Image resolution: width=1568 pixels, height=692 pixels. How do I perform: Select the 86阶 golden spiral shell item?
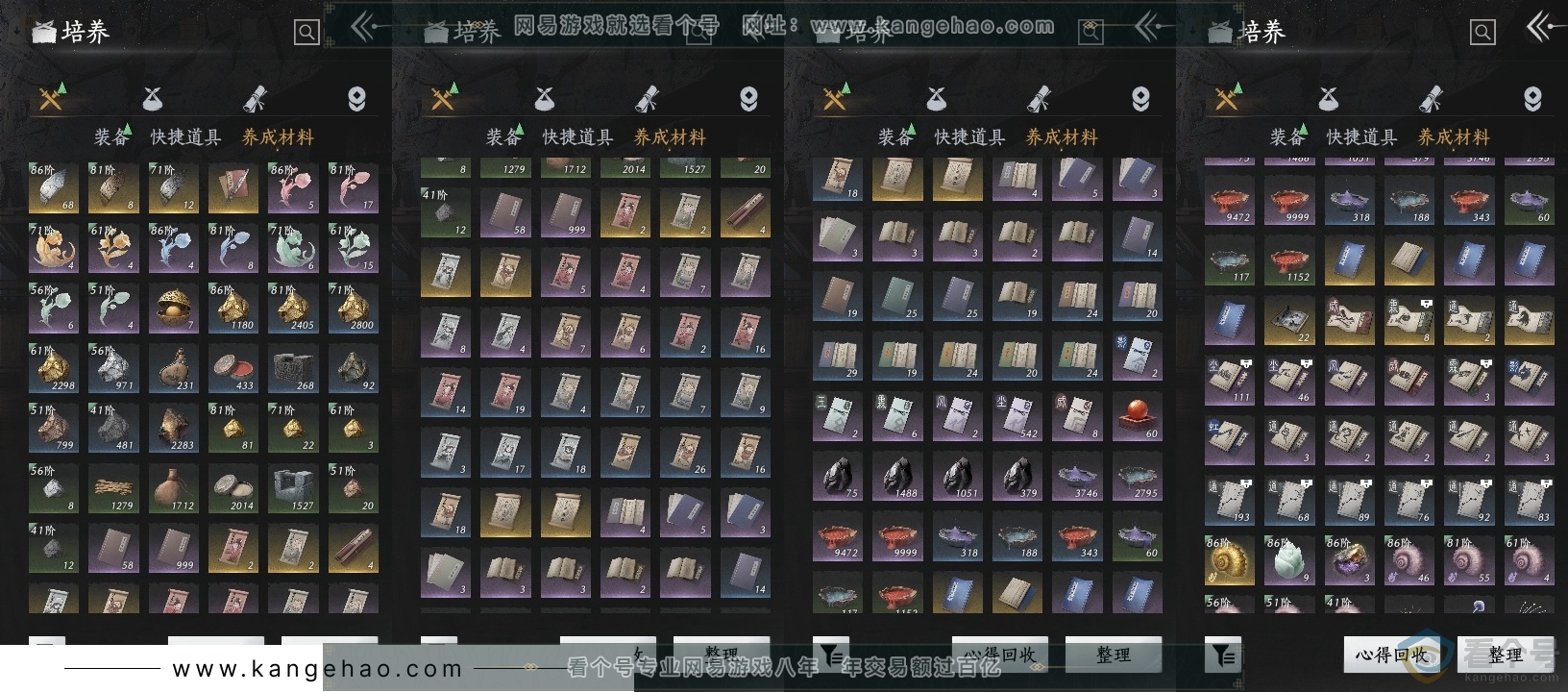point(1230,560)
